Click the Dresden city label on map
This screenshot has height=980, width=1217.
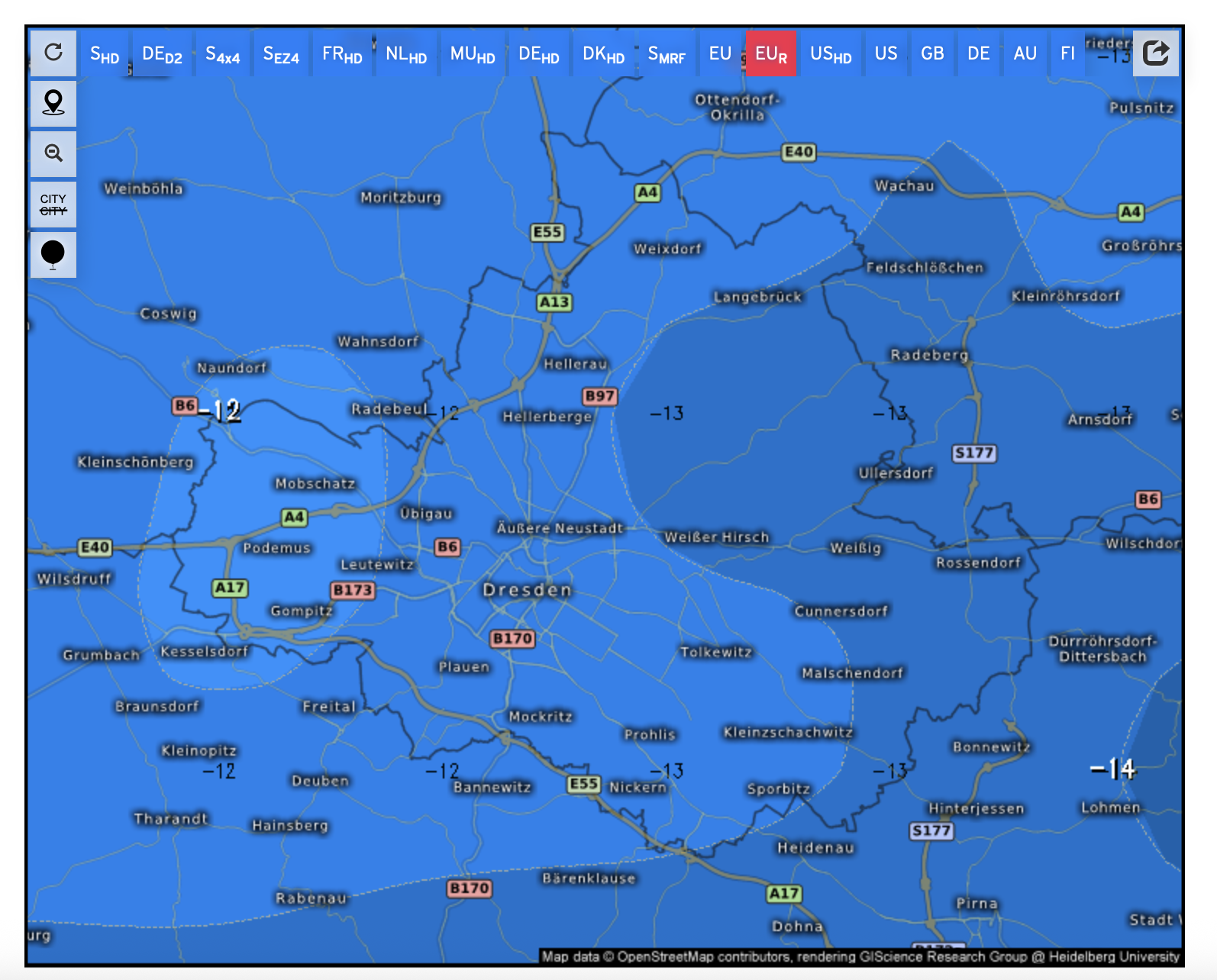527,590
